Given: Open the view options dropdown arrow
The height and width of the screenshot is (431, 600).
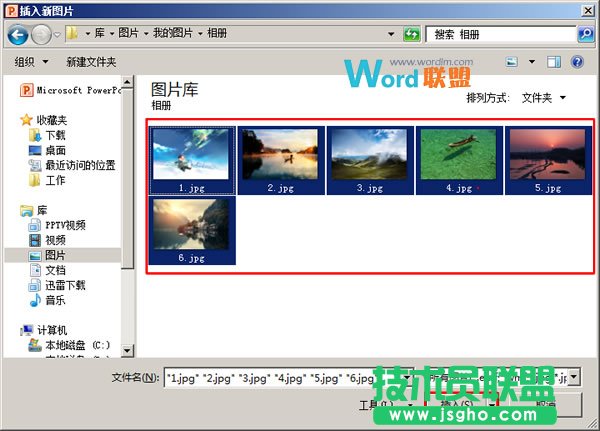Looking at the screenshot, I should [532, 62].
